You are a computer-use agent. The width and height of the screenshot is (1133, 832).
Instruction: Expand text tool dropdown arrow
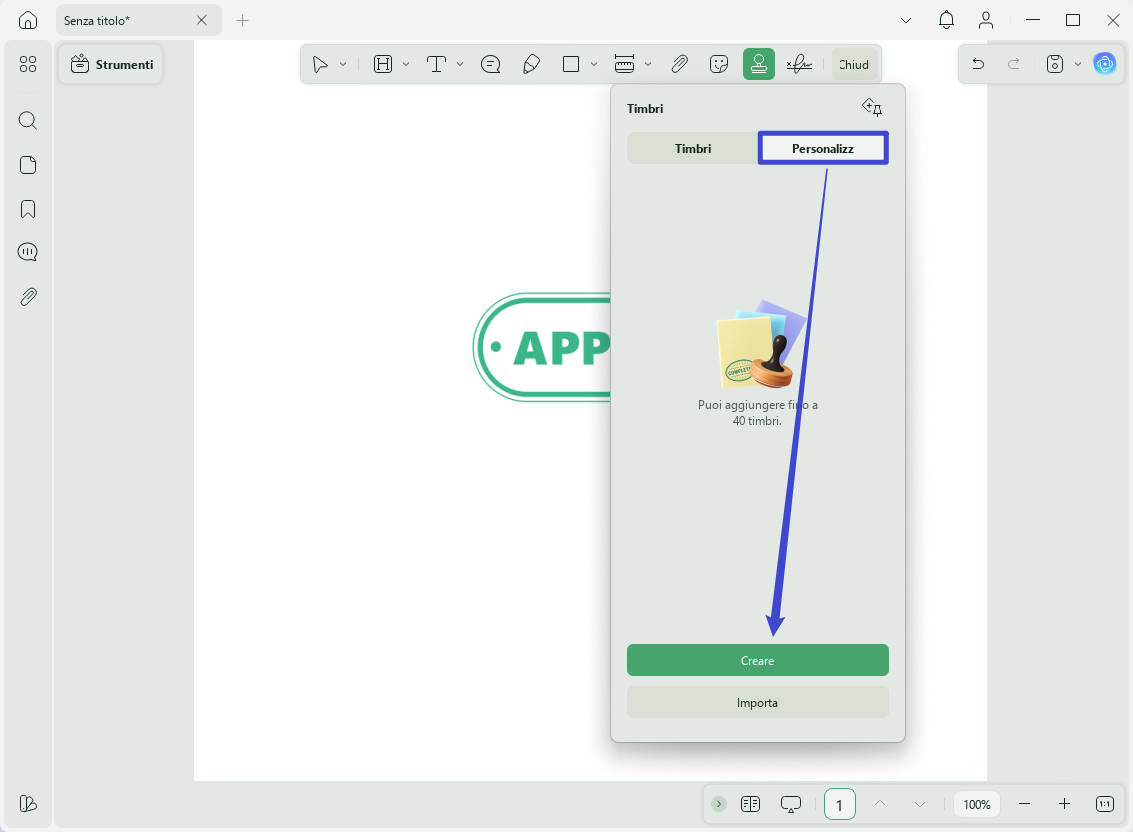[x=460, y=64]
